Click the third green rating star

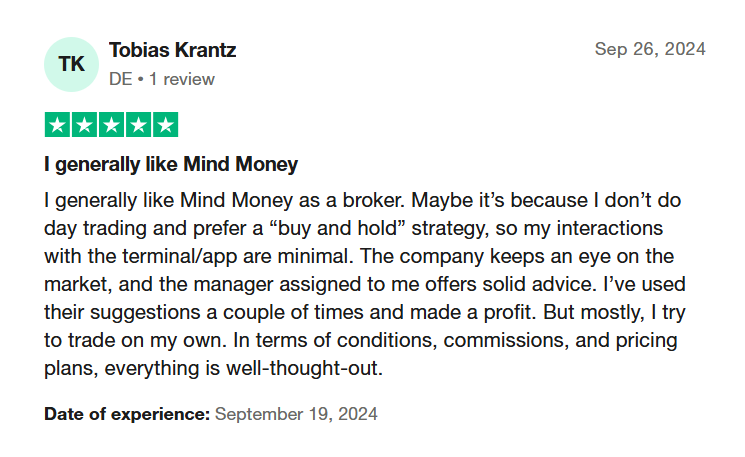112,125
